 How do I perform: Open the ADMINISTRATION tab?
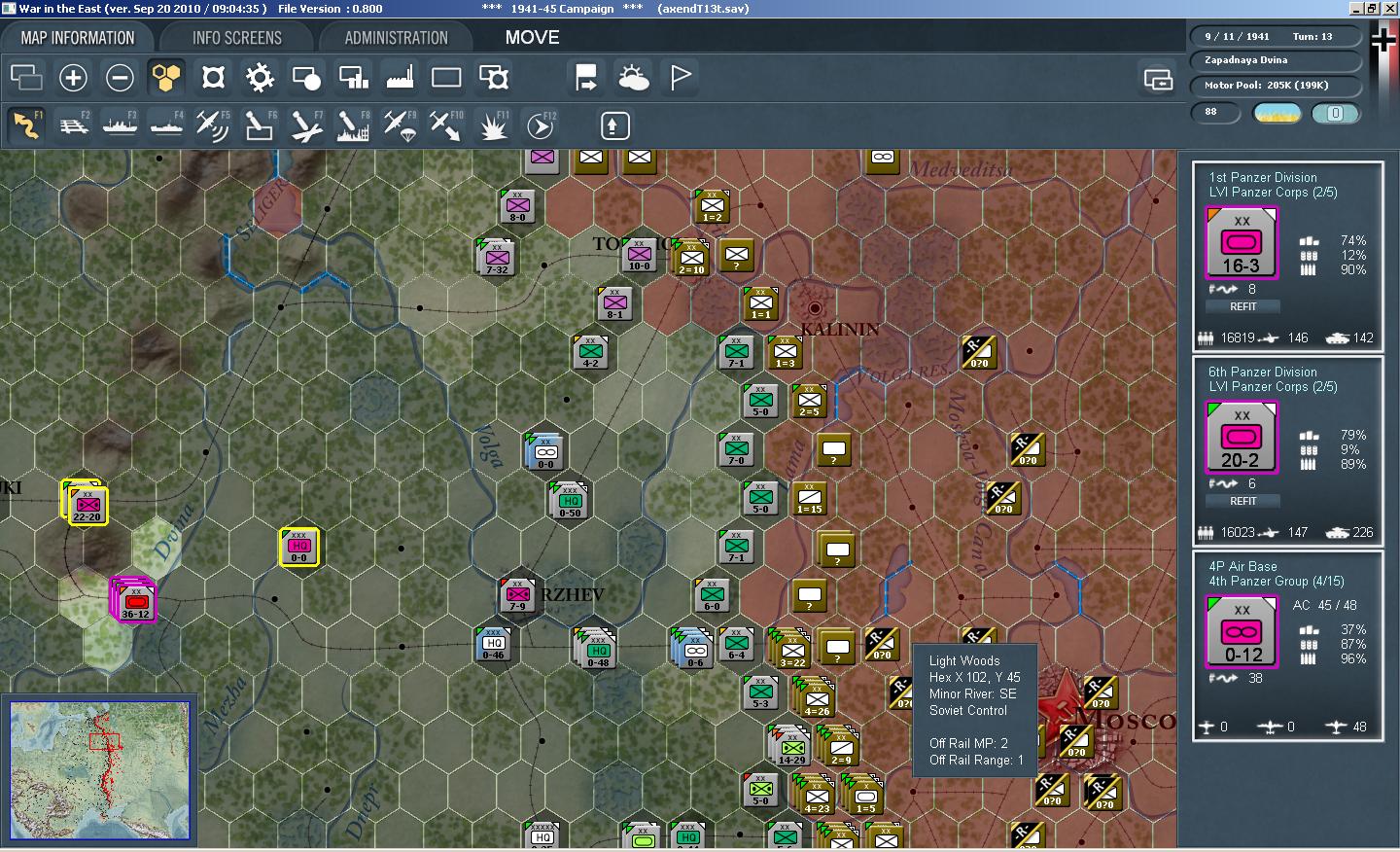[x=396, y=38]
